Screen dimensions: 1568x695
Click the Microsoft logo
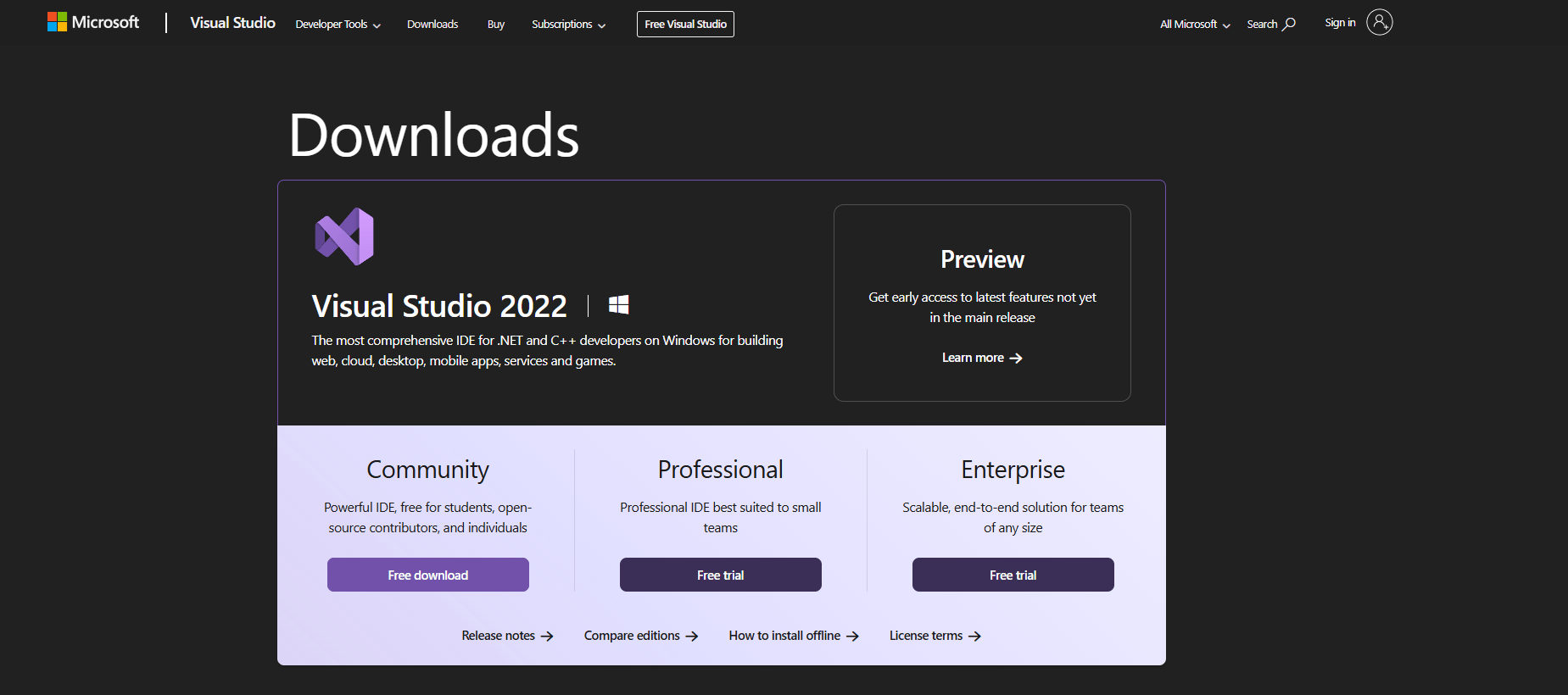[93, 22]
